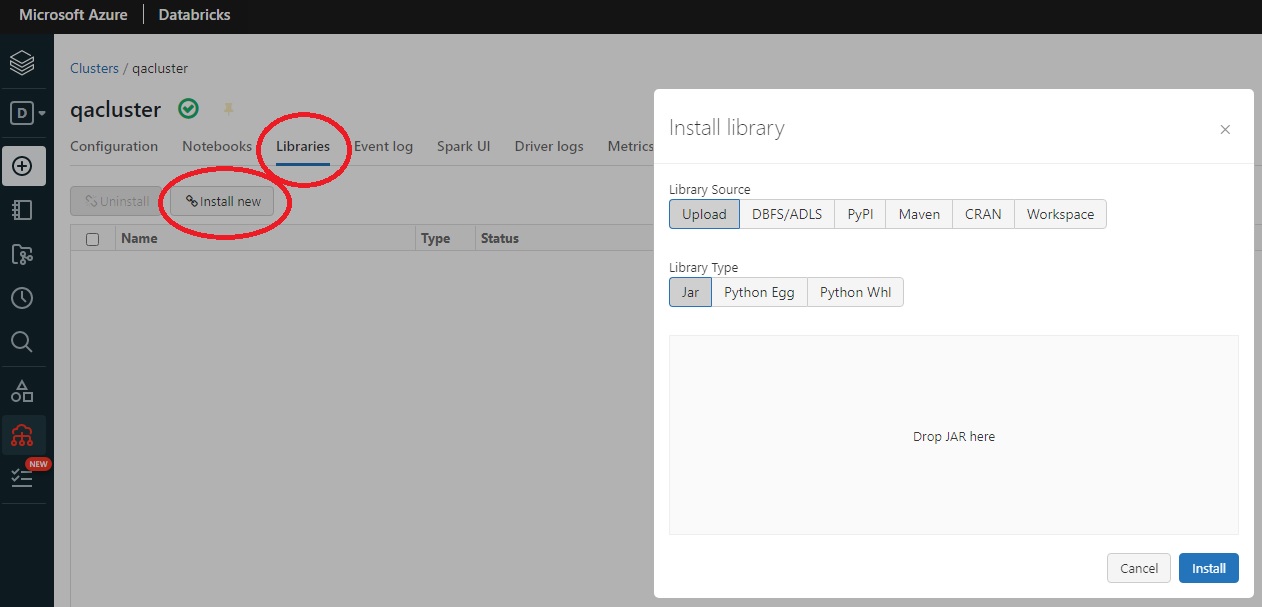Screen dimensions: 1262x607
Task: Select PyPI as the library source
Action: (860, 214)
